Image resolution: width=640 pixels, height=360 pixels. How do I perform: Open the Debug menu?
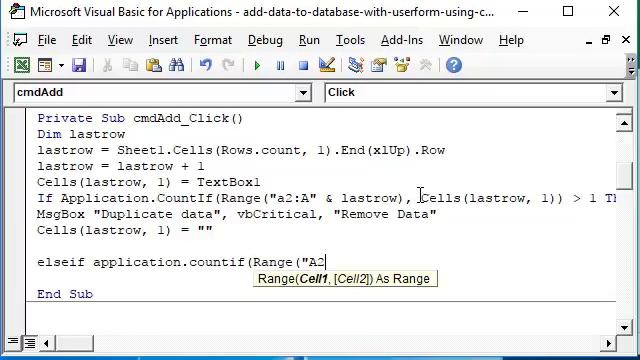point(265,40)
